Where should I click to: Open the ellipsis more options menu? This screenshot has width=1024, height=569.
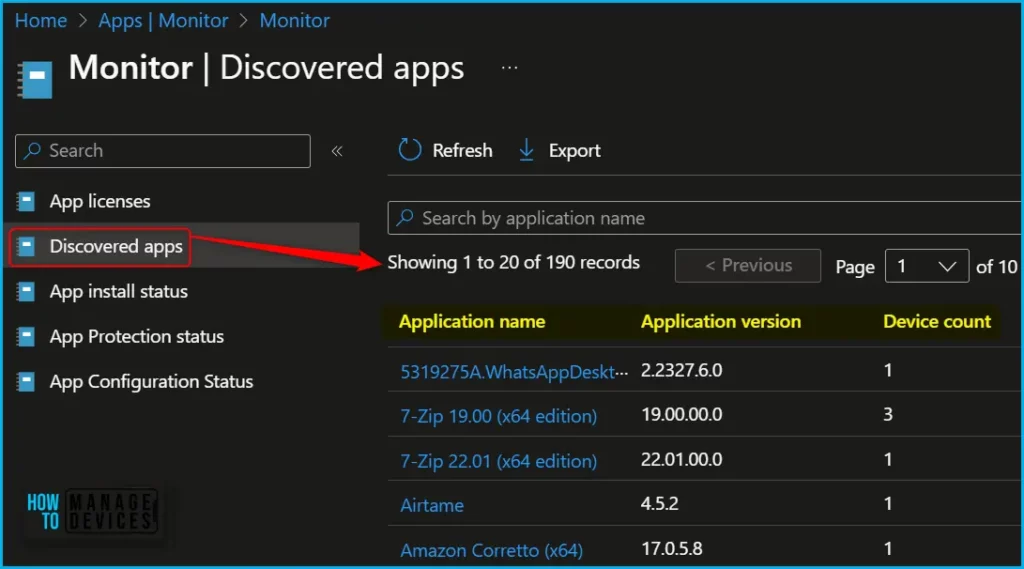tap(510, 68)
